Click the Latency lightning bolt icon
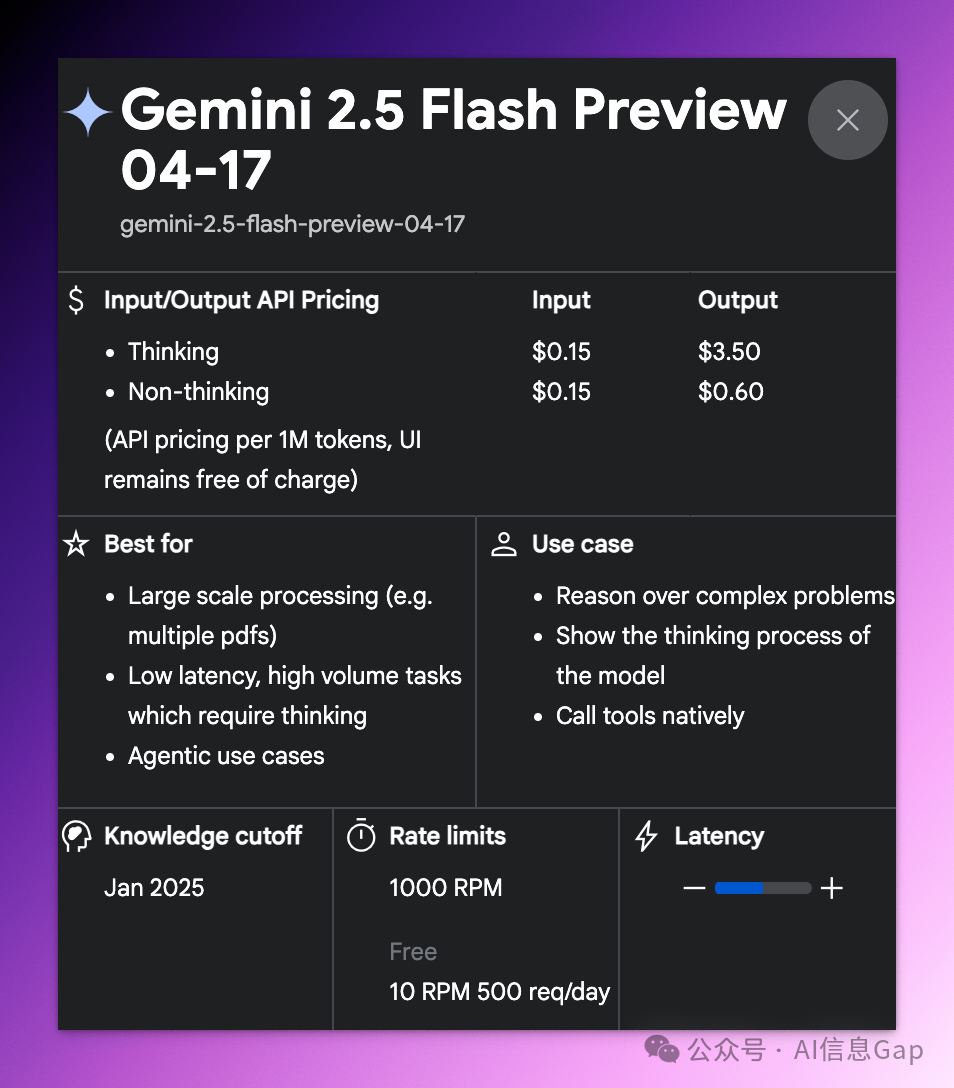Image resolution: width=954 pixels, height=1088 pixels. 646,836
